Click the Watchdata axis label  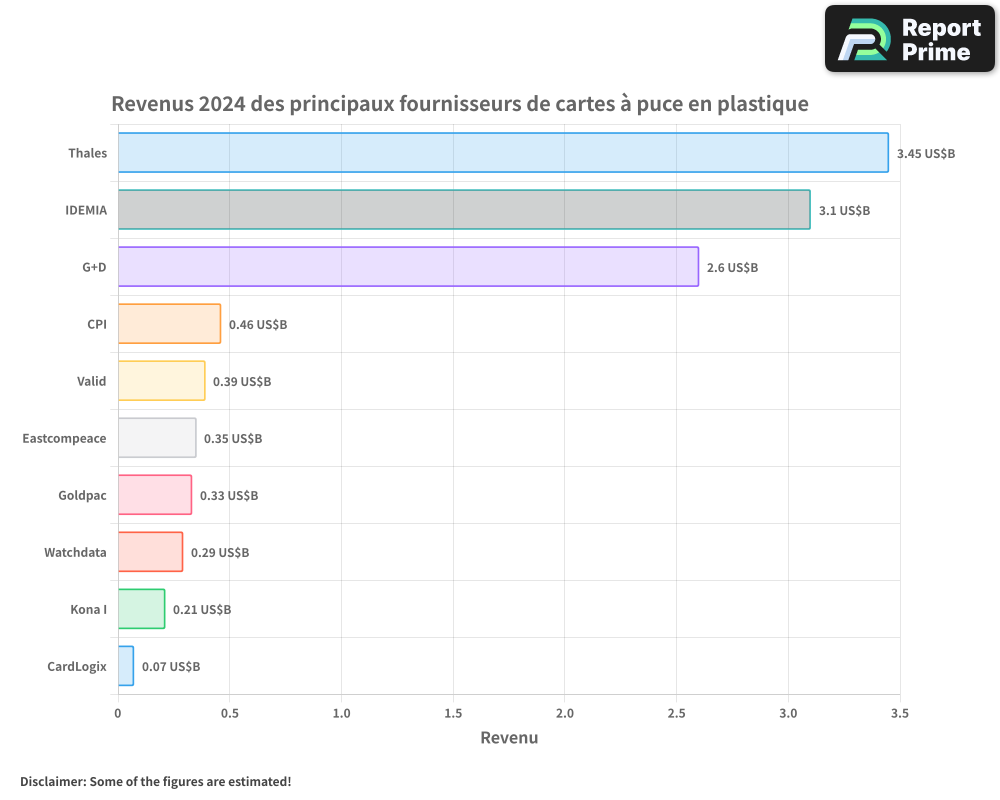click(x=75, y=552)
